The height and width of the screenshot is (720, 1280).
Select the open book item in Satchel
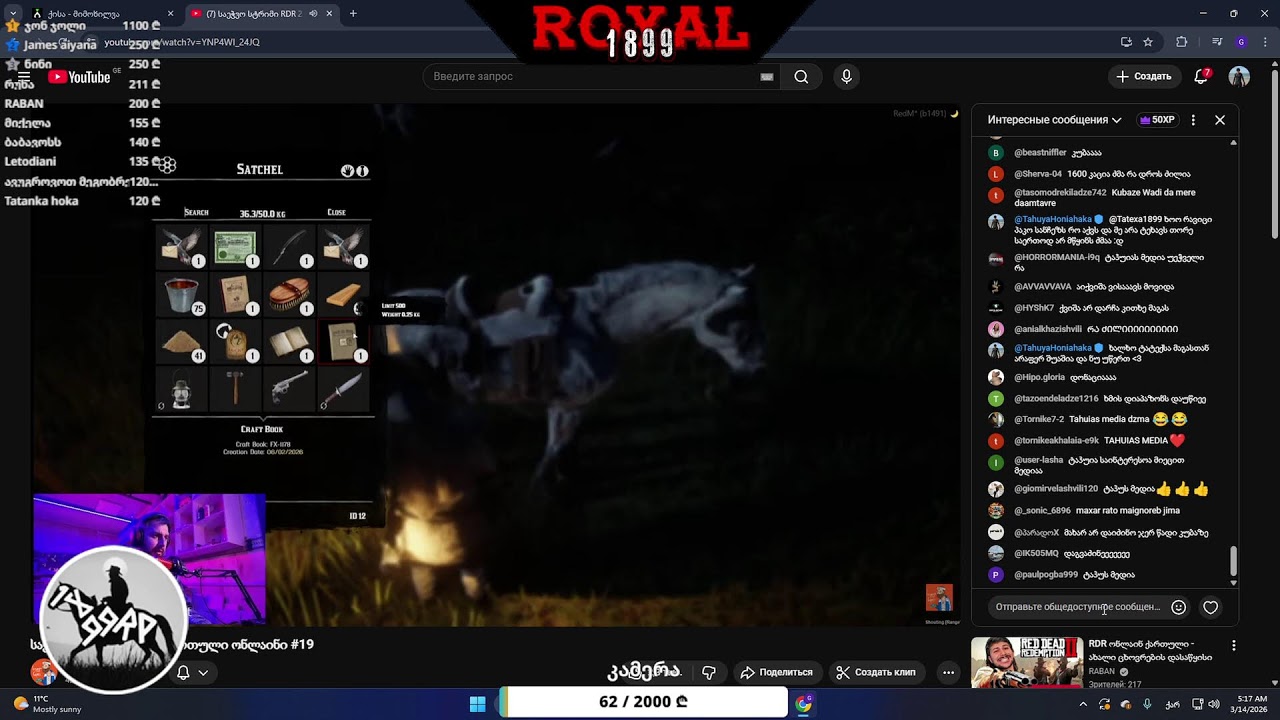(289, 342)
